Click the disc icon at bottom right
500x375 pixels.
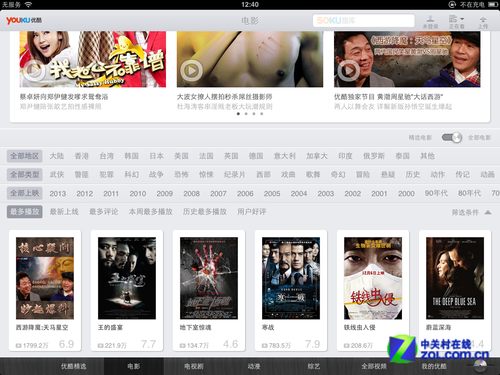click(x=480, y=366)
